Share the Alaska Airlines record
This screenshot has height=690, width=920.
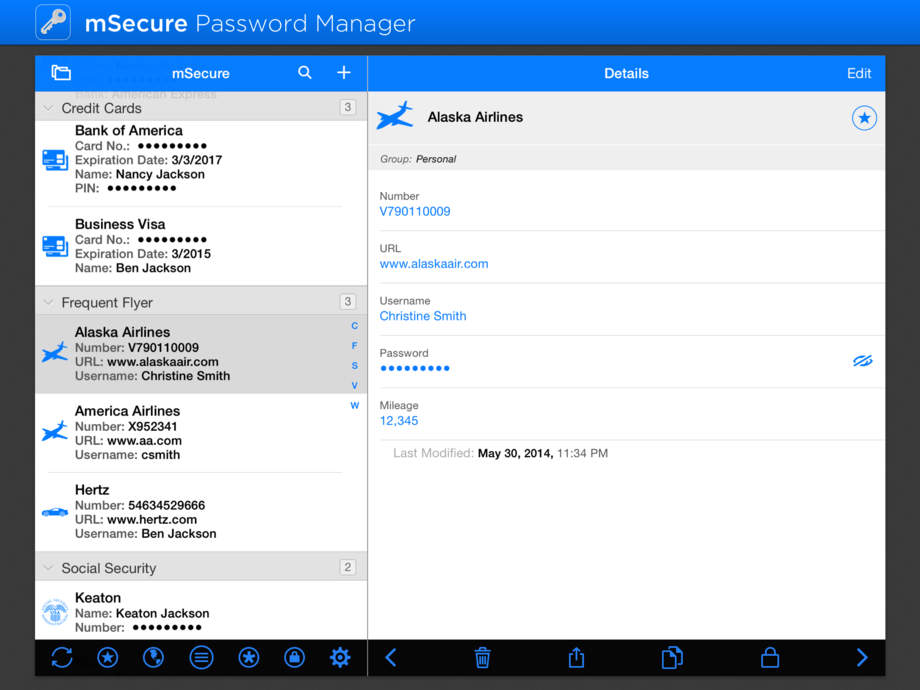tap(576, 657)
